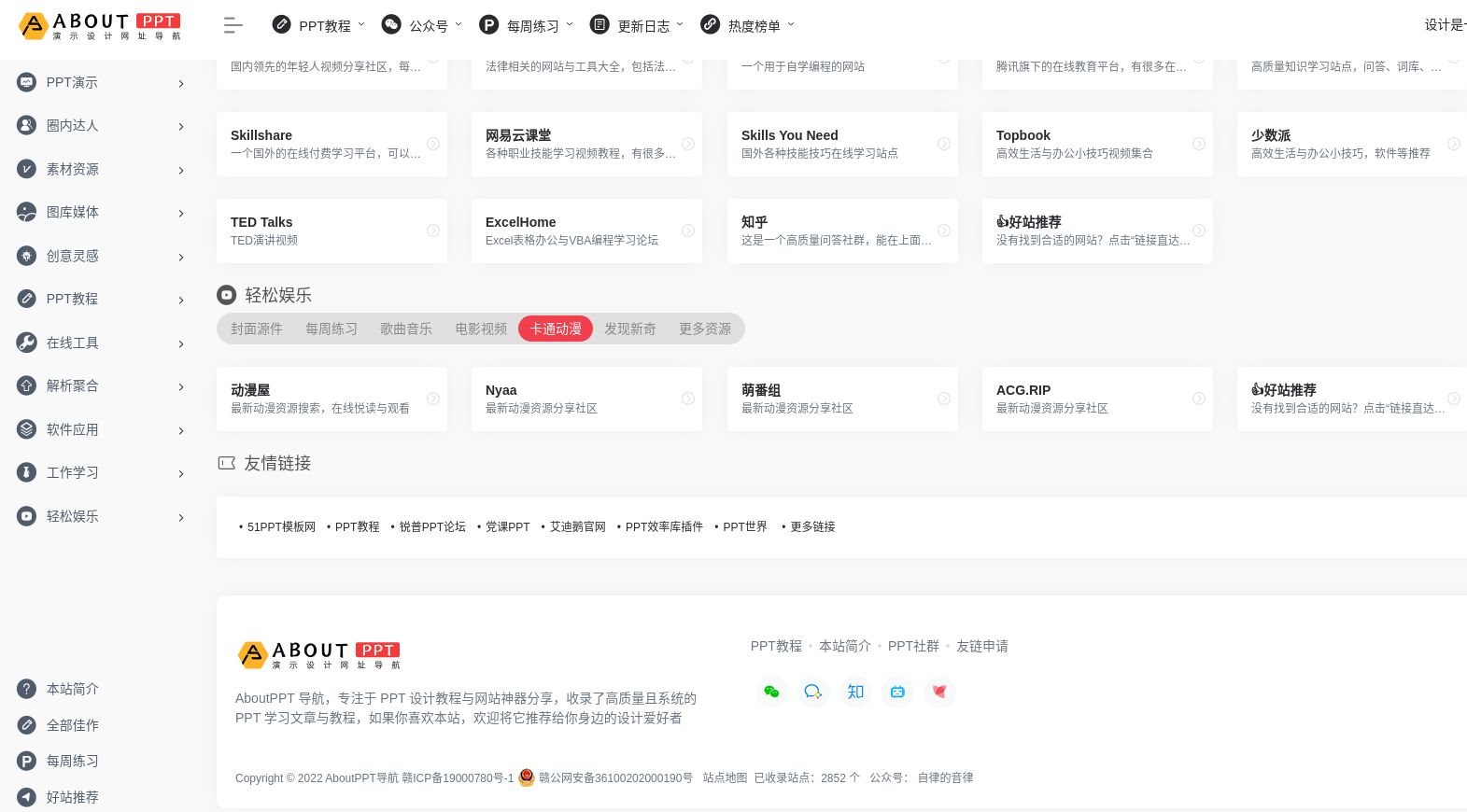Click the 每周练习 P icon in sidebar
The image size is (1467, 812).
[27, 761]
